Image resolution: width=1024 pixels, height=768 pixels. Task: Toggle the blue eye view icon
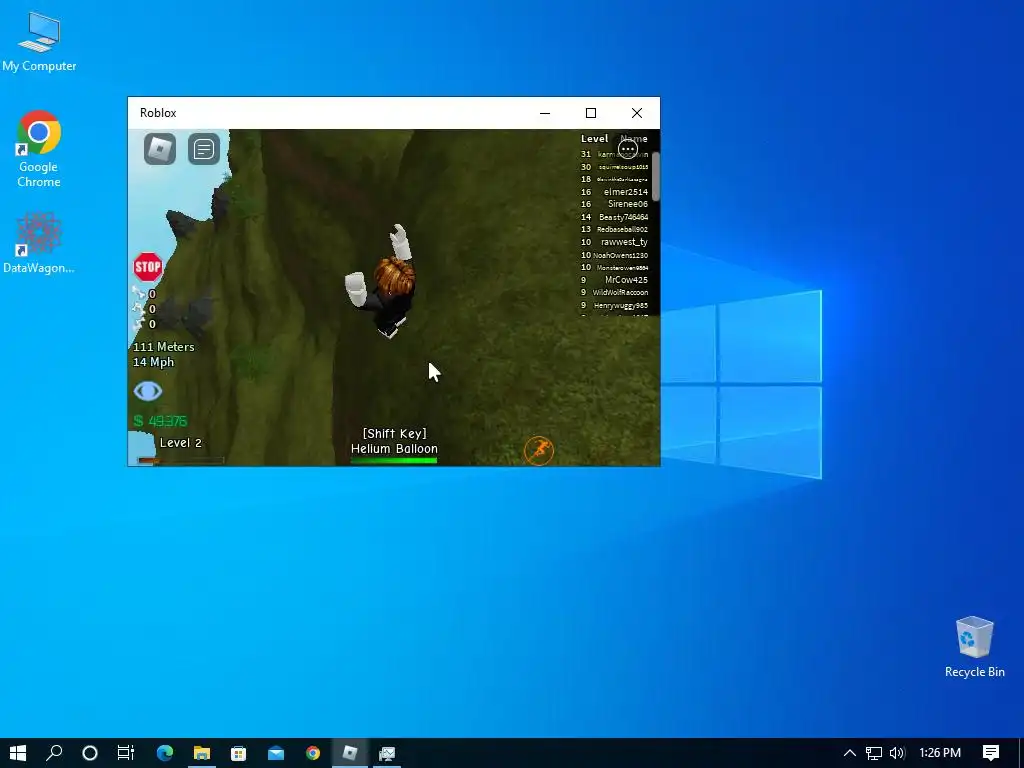coord(148,391)
